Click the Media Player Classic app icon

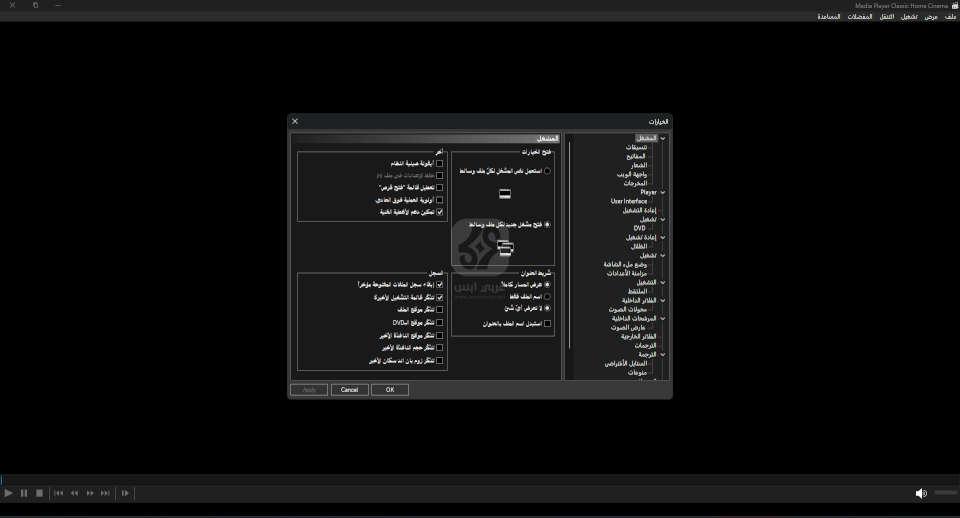[x=954, y=6]
